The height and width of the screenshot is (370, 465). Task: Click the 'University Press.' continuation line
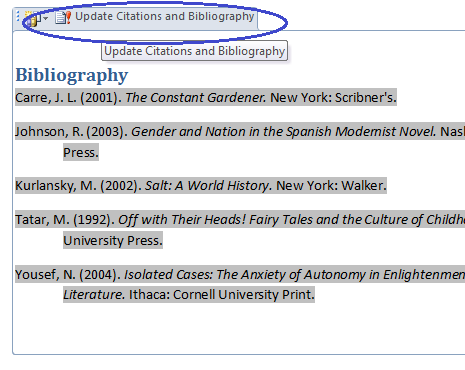113,240
